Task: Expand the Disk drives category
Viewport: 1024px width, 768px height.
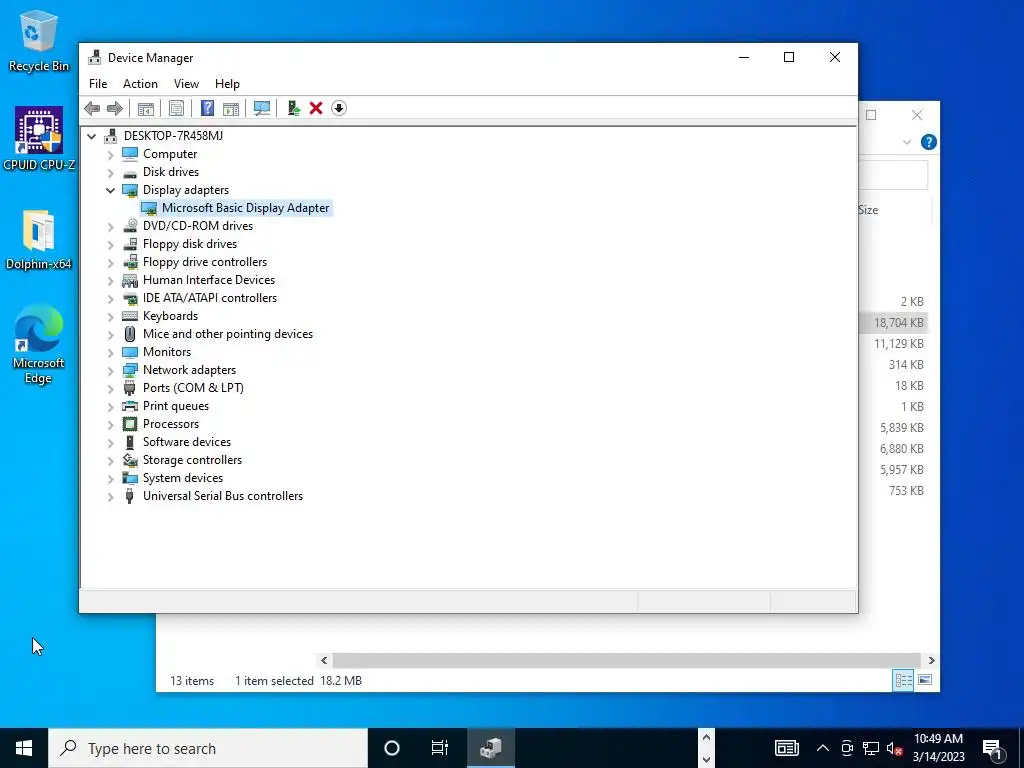Action: point(110,173)
